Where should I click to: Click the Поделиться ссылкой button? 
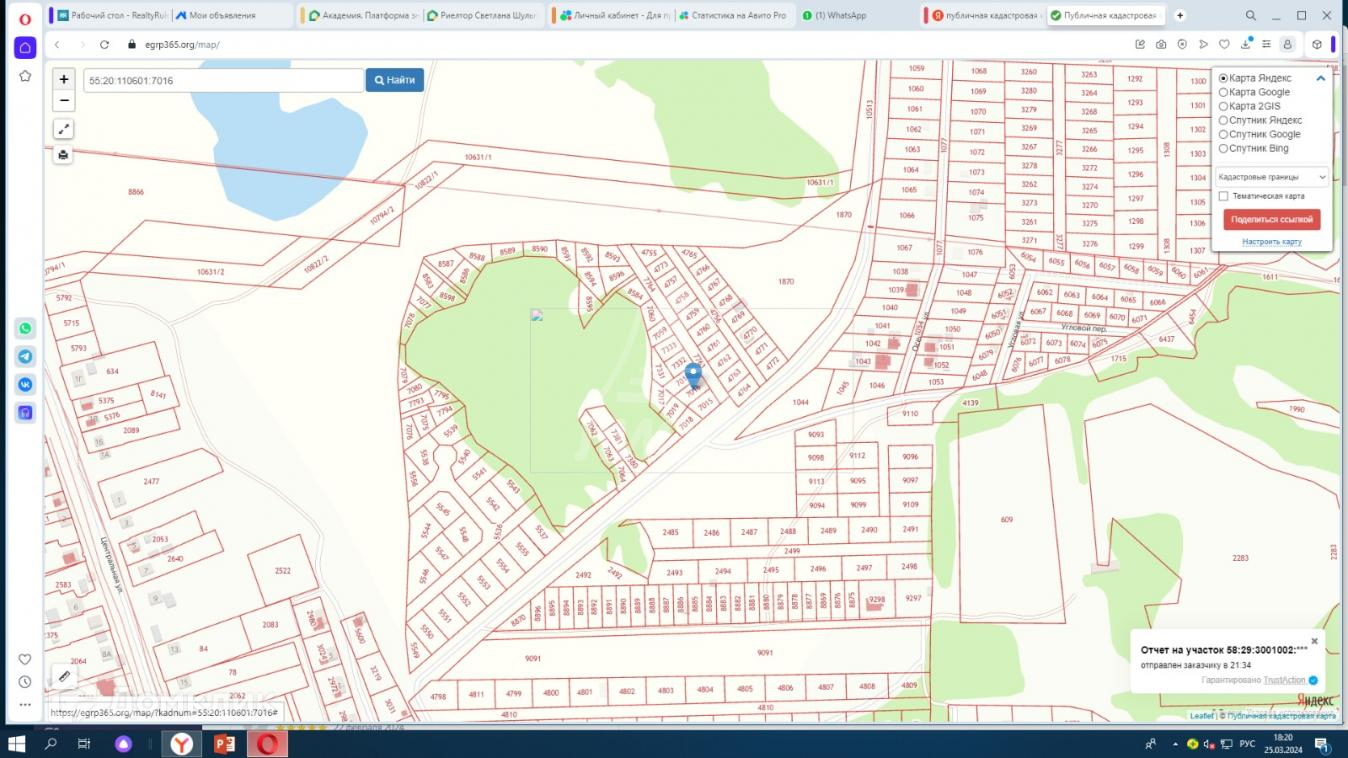point(1271,219)
